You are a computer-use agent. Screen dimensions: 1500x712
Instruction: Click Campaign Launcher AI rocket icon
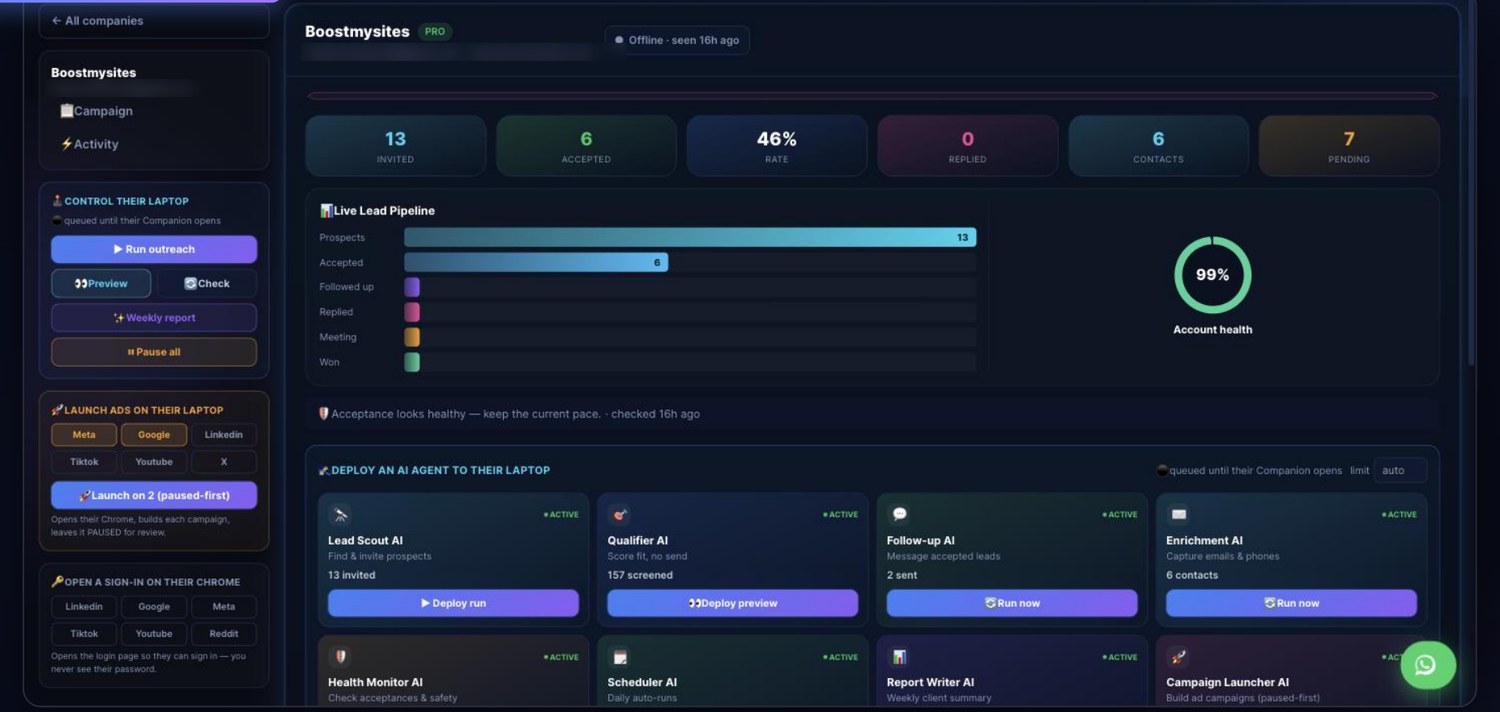tap(1179, 657)
